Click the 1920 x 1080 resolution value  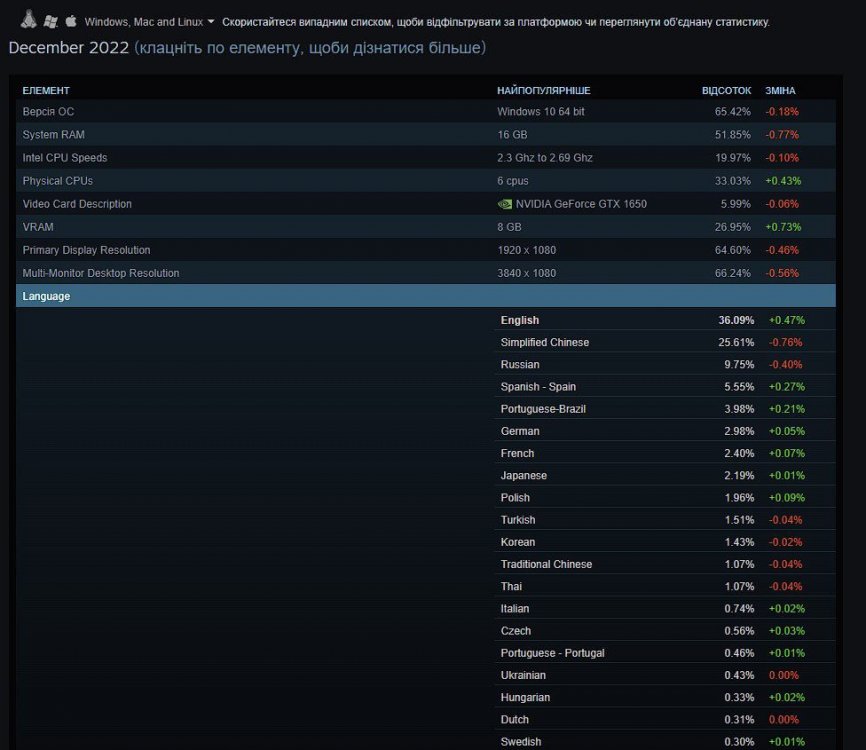click(526, 250)
